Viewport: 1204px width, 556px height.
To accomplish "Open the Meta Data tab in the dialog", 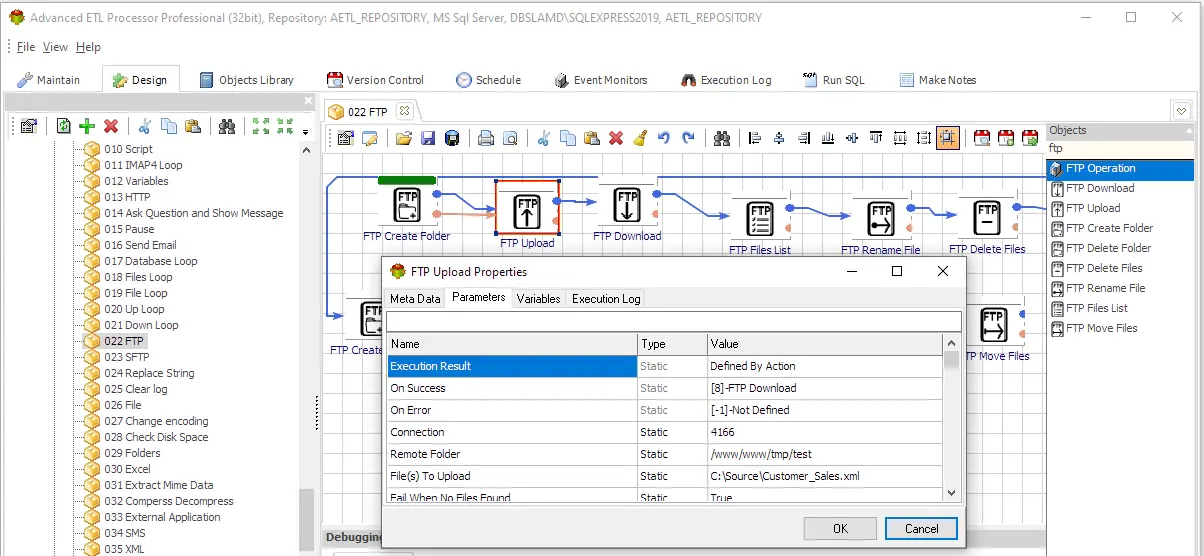I will (415, 299).
